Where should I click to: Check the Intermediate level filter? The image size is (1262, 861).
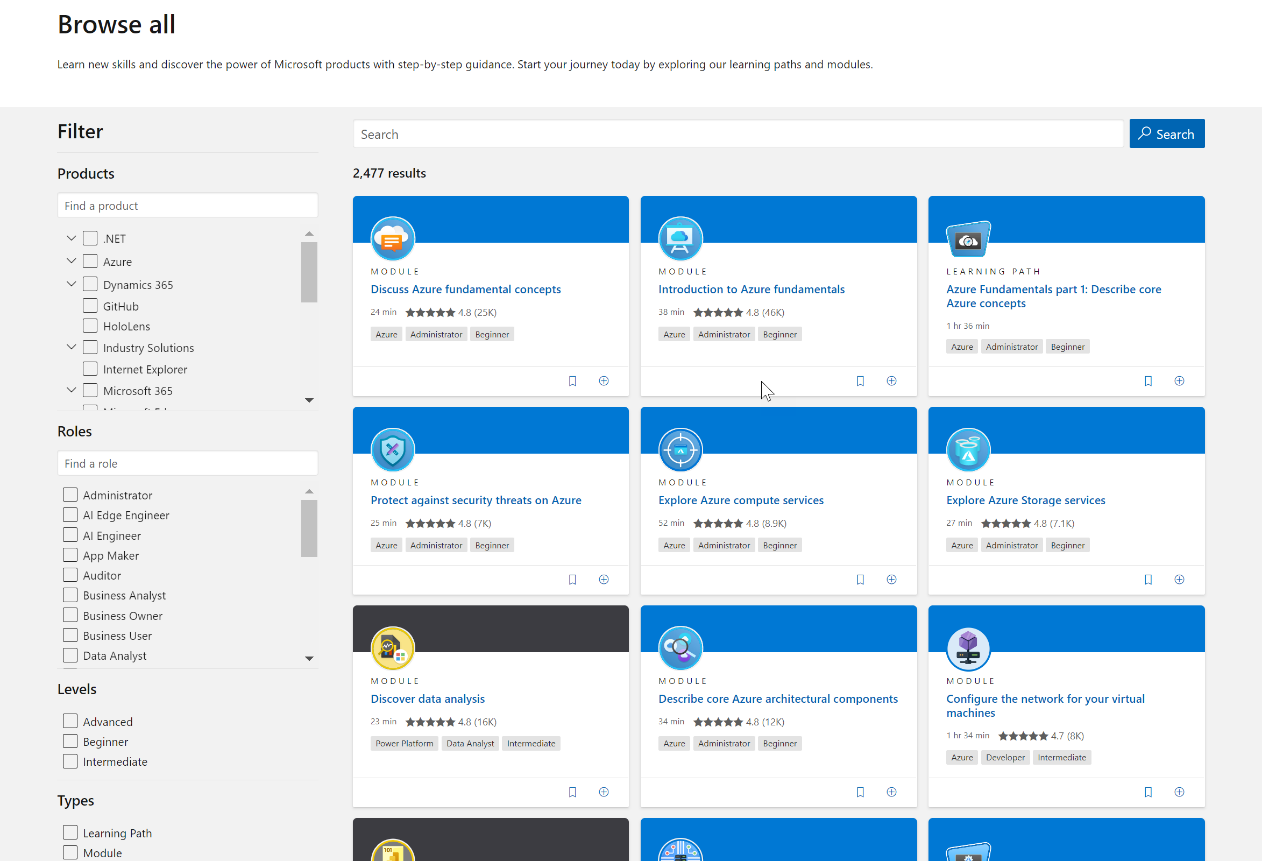pos(70,761)
